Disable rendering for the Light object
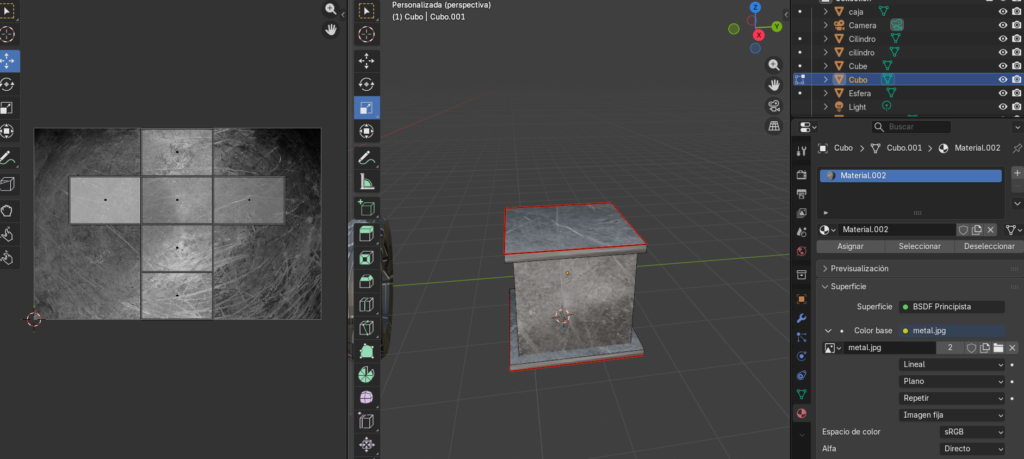 click(1016, 106)
